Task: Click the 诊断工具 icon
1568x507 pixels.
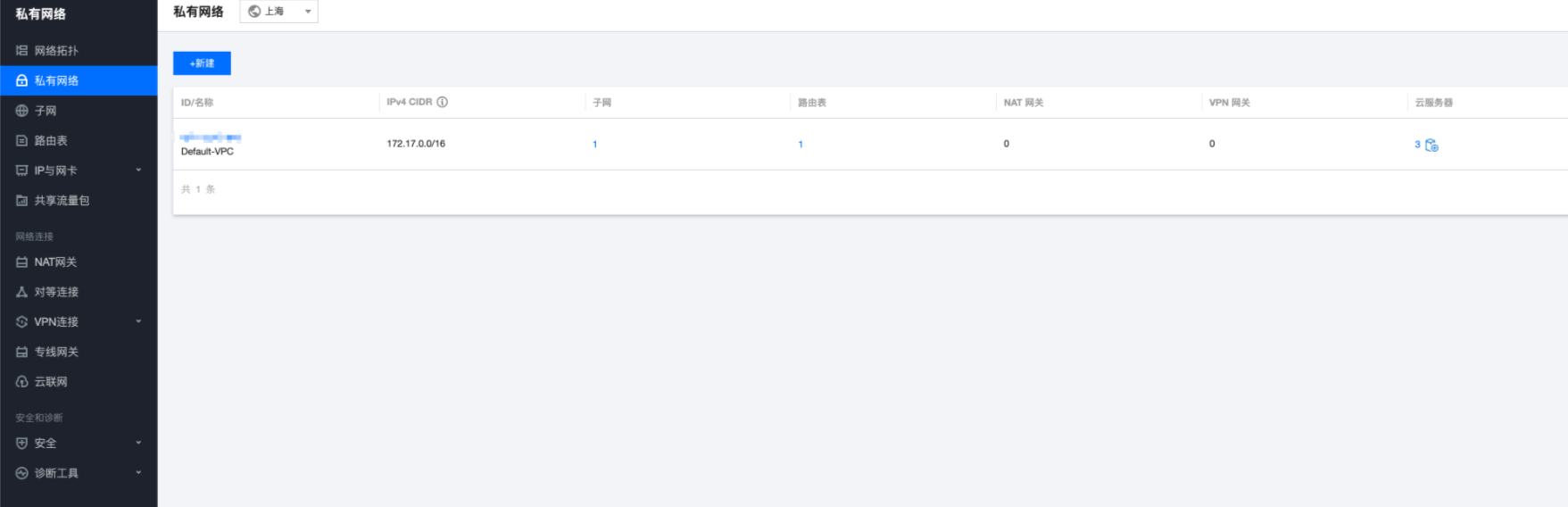Action: point(21,473)
